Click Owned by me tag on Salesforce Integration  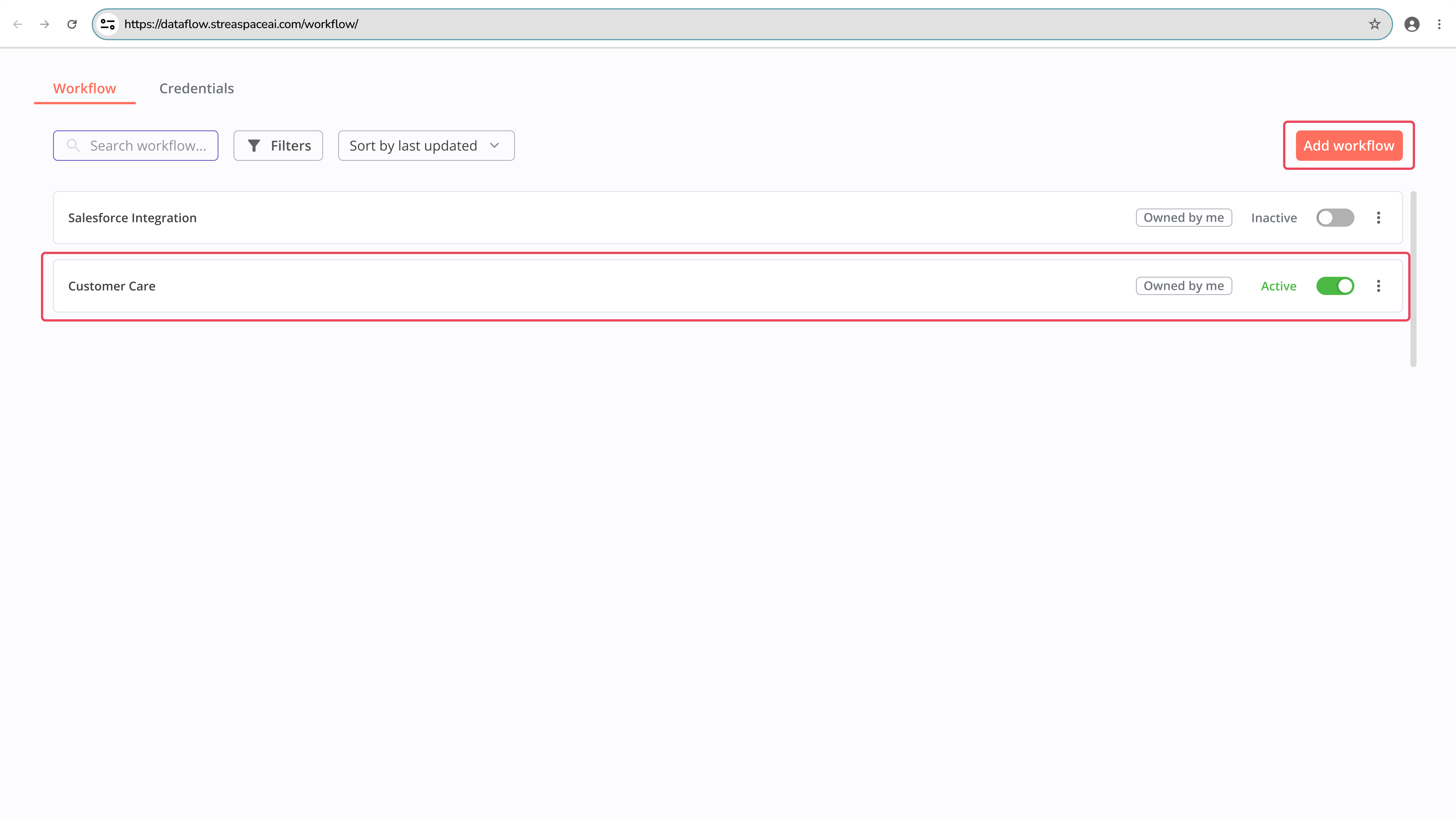click(1184, 218)
